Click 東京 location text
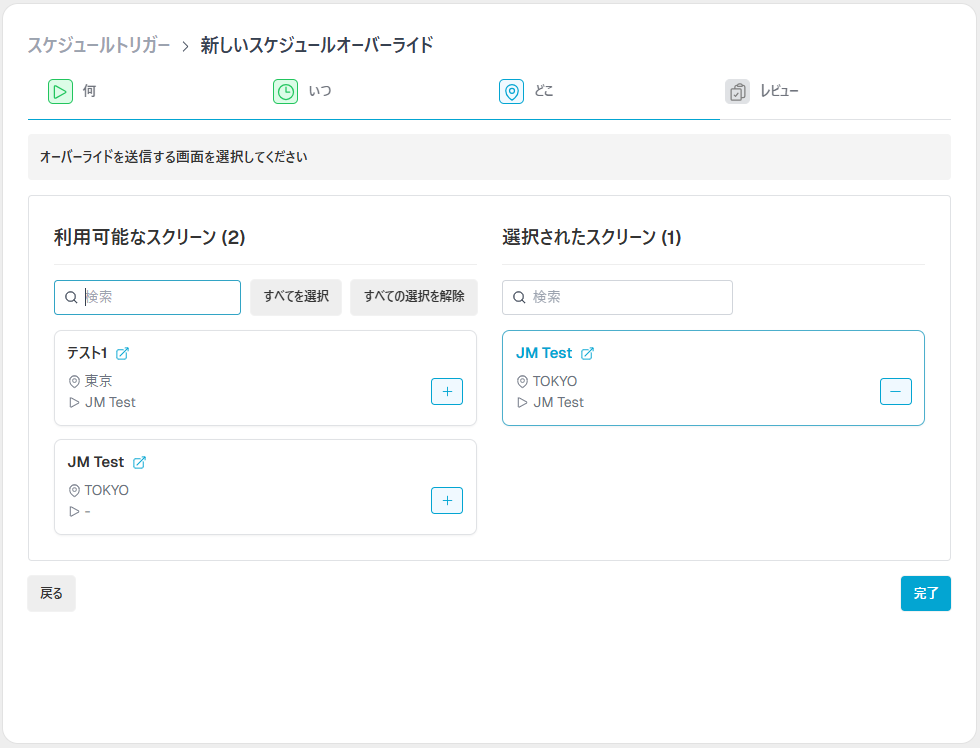Screen dimensions: 980x748 click(x=98, y=381)
